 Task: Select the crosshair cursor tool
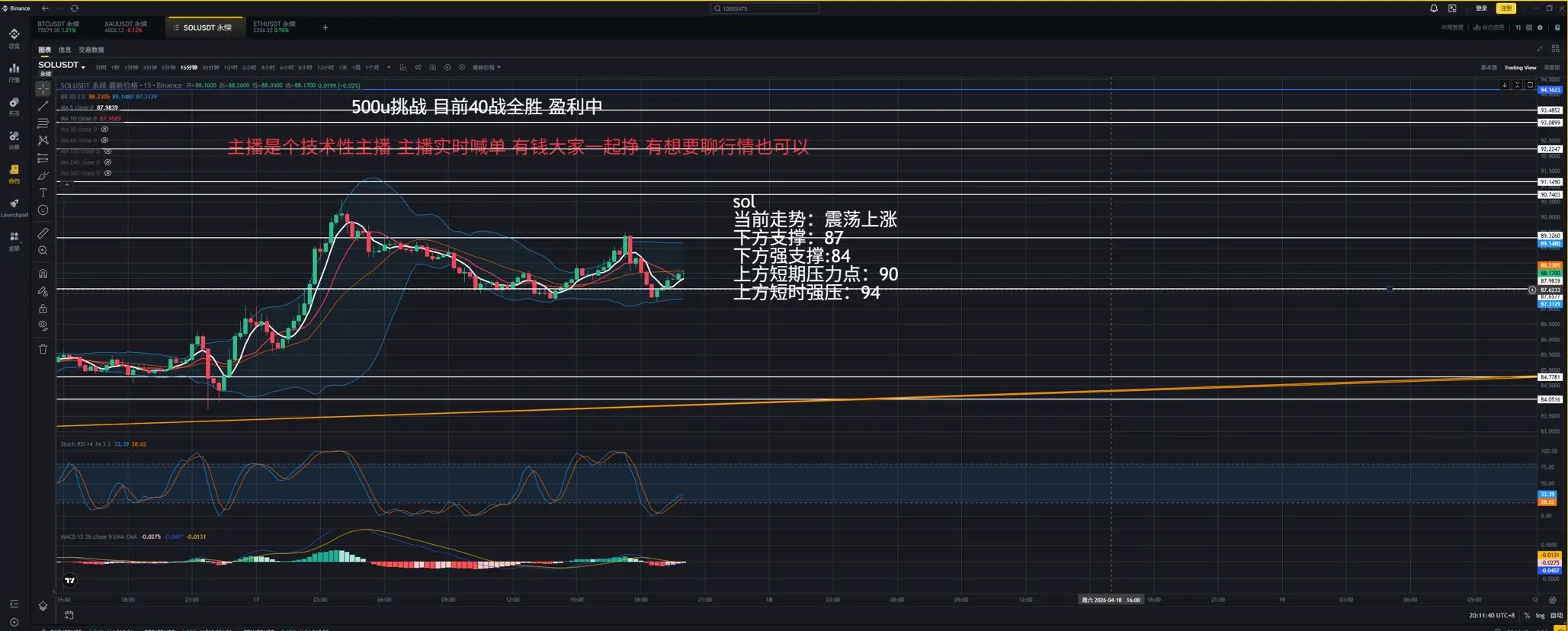pos(43,89)
